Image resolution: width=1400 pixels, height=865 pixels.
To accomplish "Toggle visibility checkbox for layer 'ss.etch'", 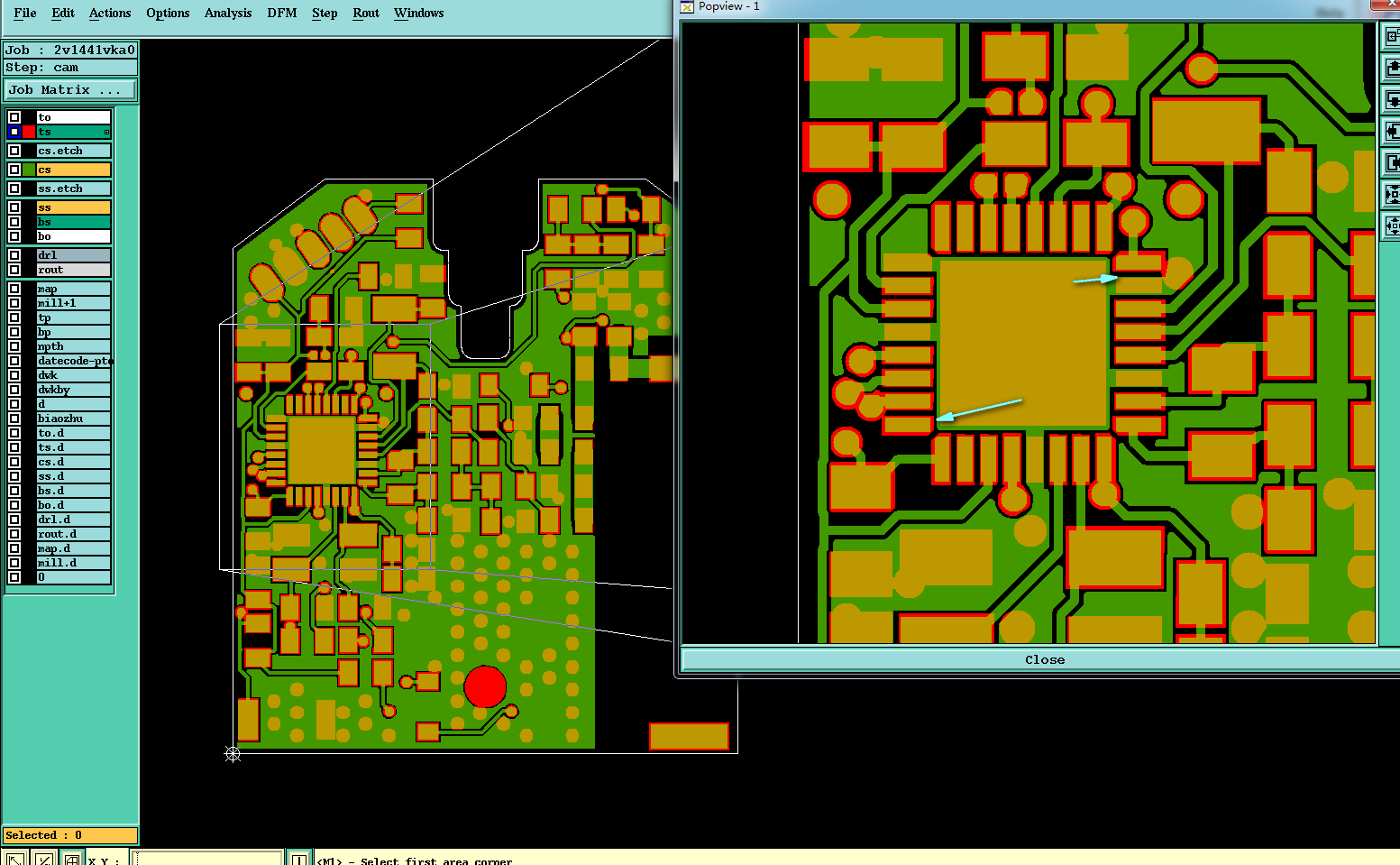I will [x=14, y=189].
